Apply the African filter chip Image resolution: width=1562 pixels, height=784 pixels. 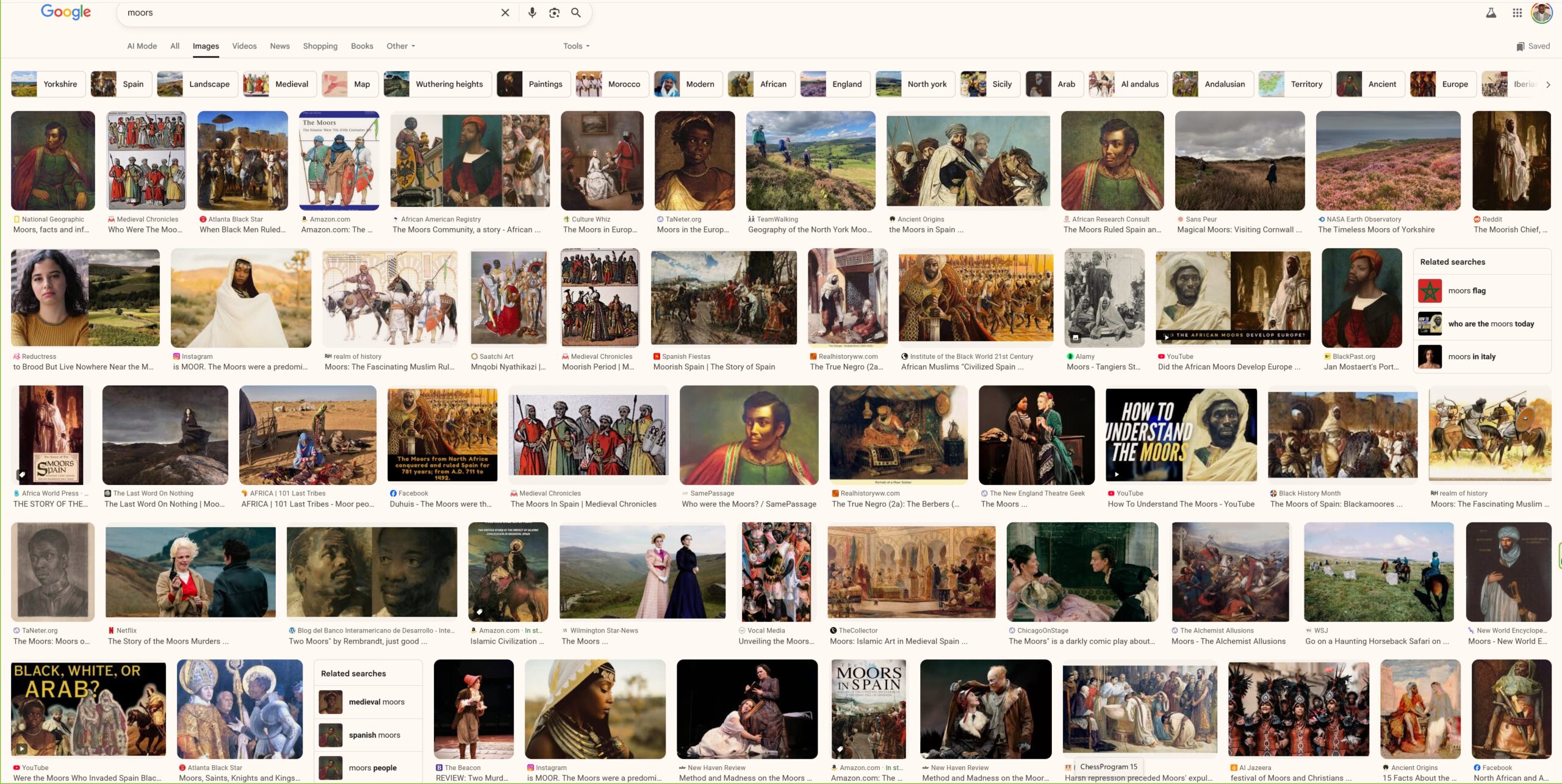click(x=761, y=84)
